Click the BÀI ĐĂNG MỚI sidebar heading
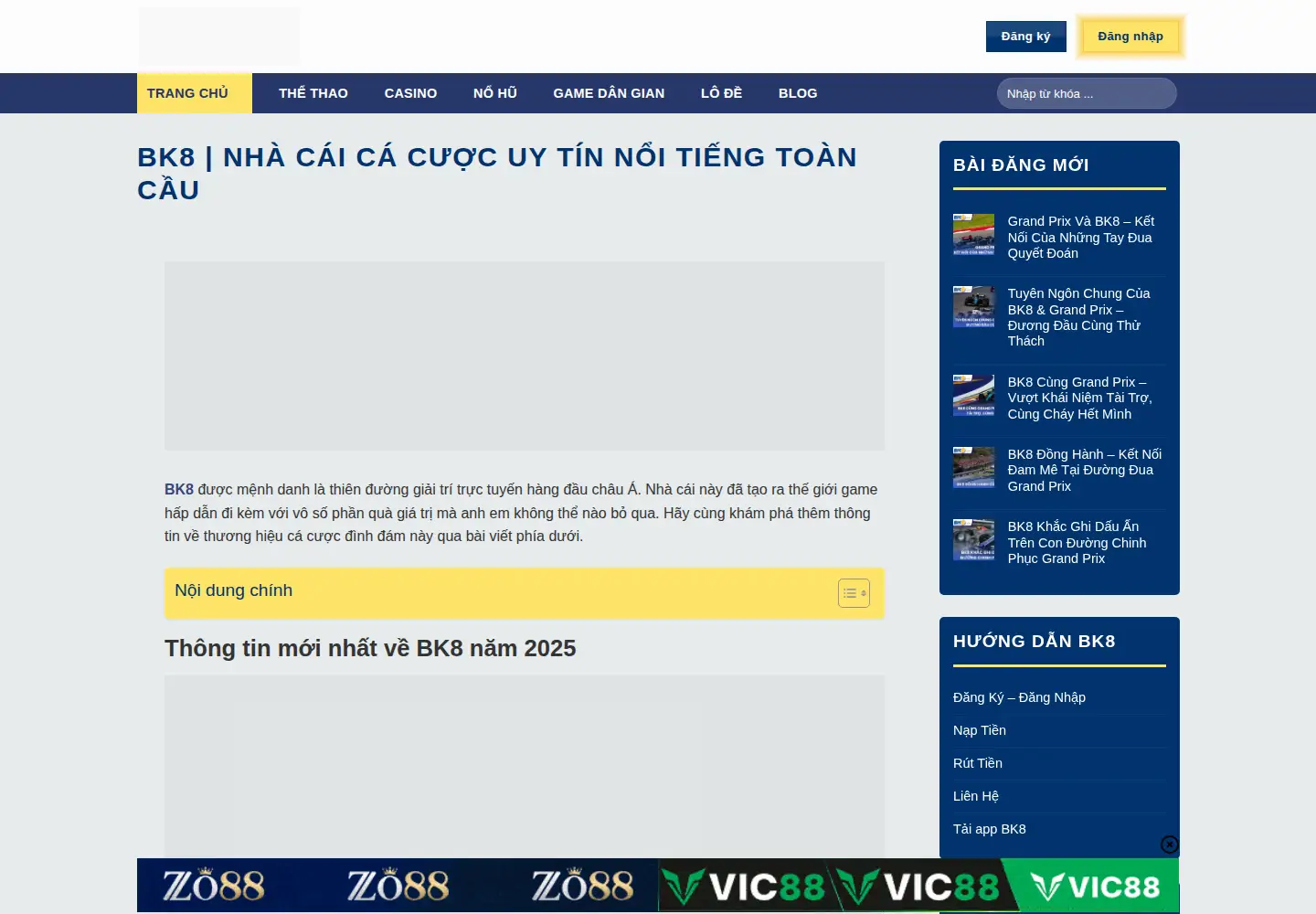1316x914 pixels. tap(1021, 165)
